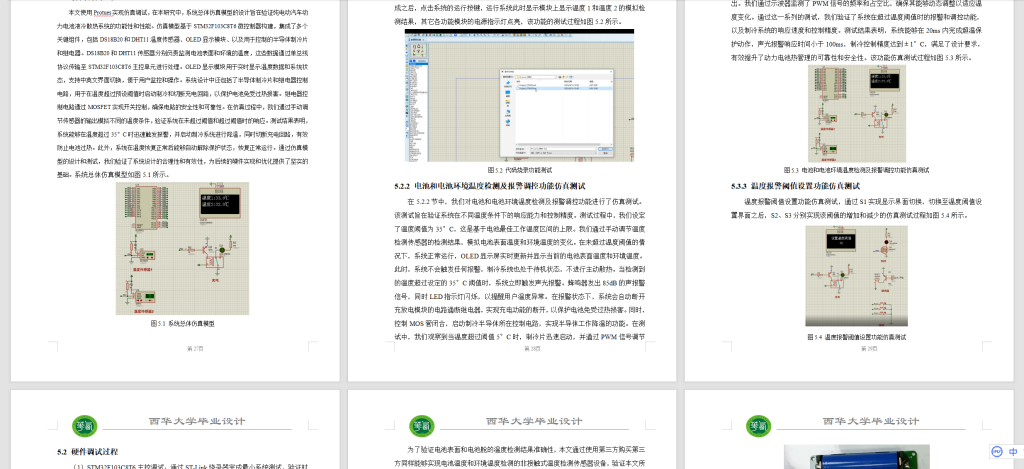1024x469 pixels.
Task: Click the underlined word Proteus
Action: click(103, 12)
